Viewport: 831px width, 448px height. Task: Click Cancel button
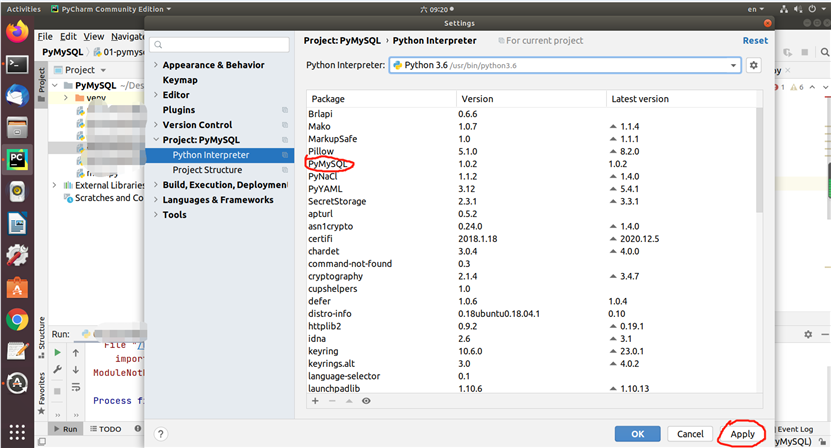(690, 434)
